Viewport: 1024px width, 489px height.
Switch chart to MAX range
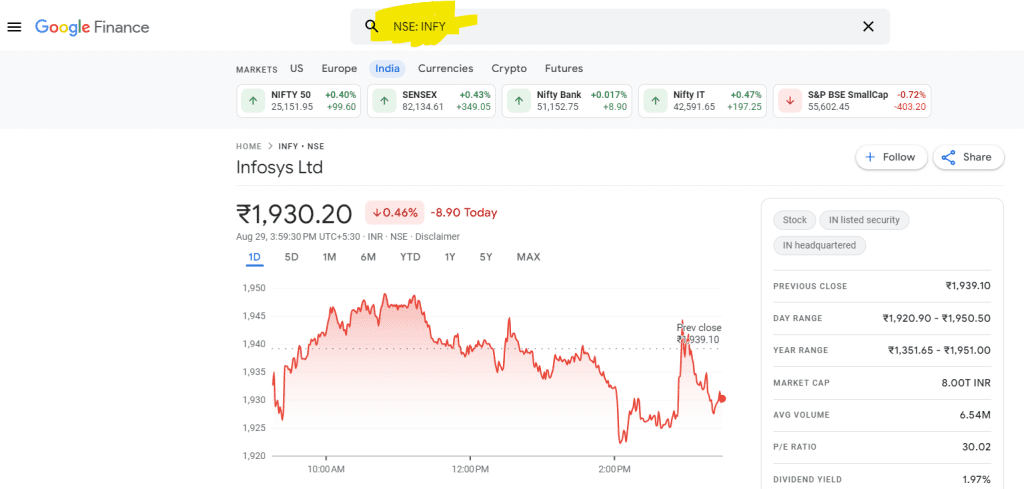(528, 257)
